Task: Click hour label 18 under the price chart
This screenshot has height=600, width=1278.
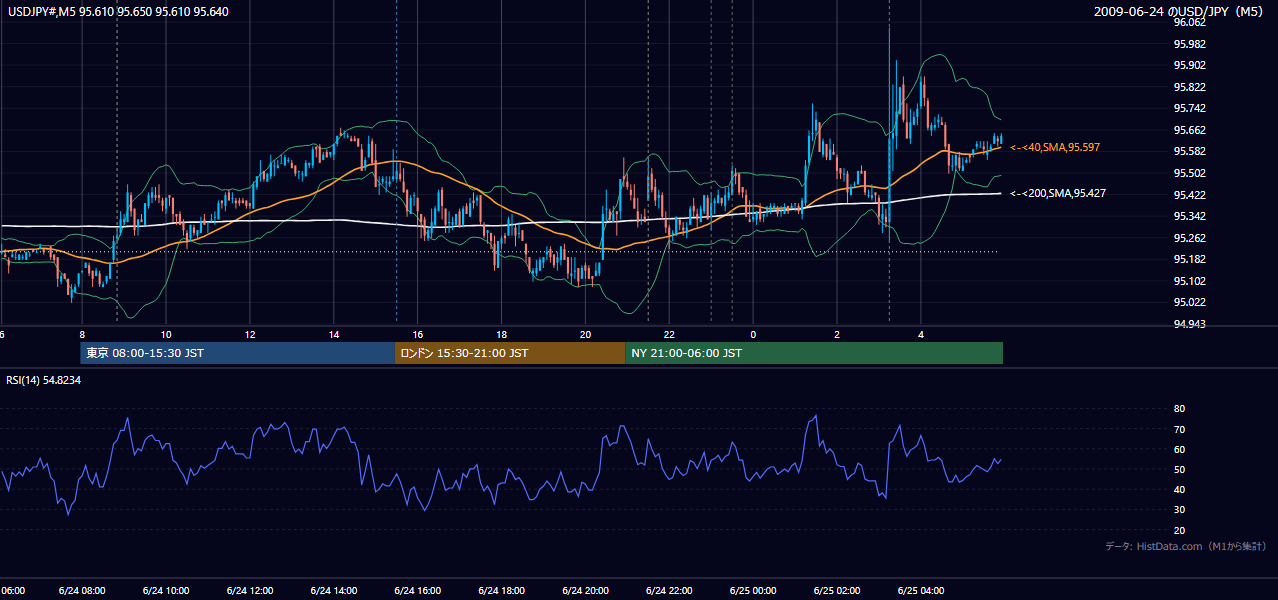Action: click(x=502, y=334)
